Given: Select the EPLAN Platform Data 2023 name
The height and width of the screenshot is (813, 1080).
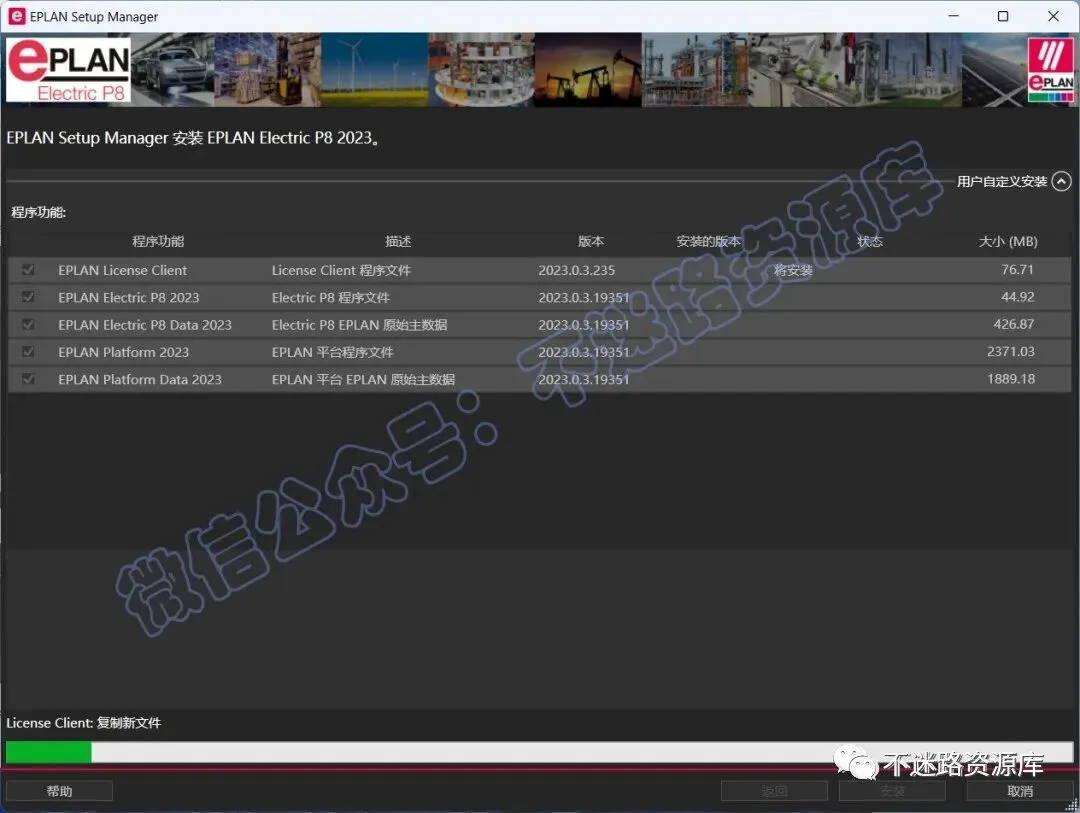Looking at the screenshot, I should click(x=140, y=379).
